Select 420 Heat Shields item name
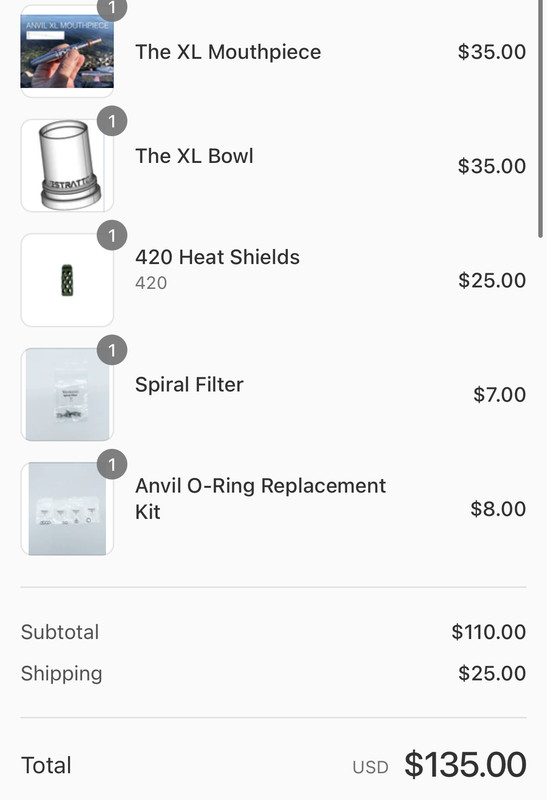Screen dimensions: 547x800 217,257
